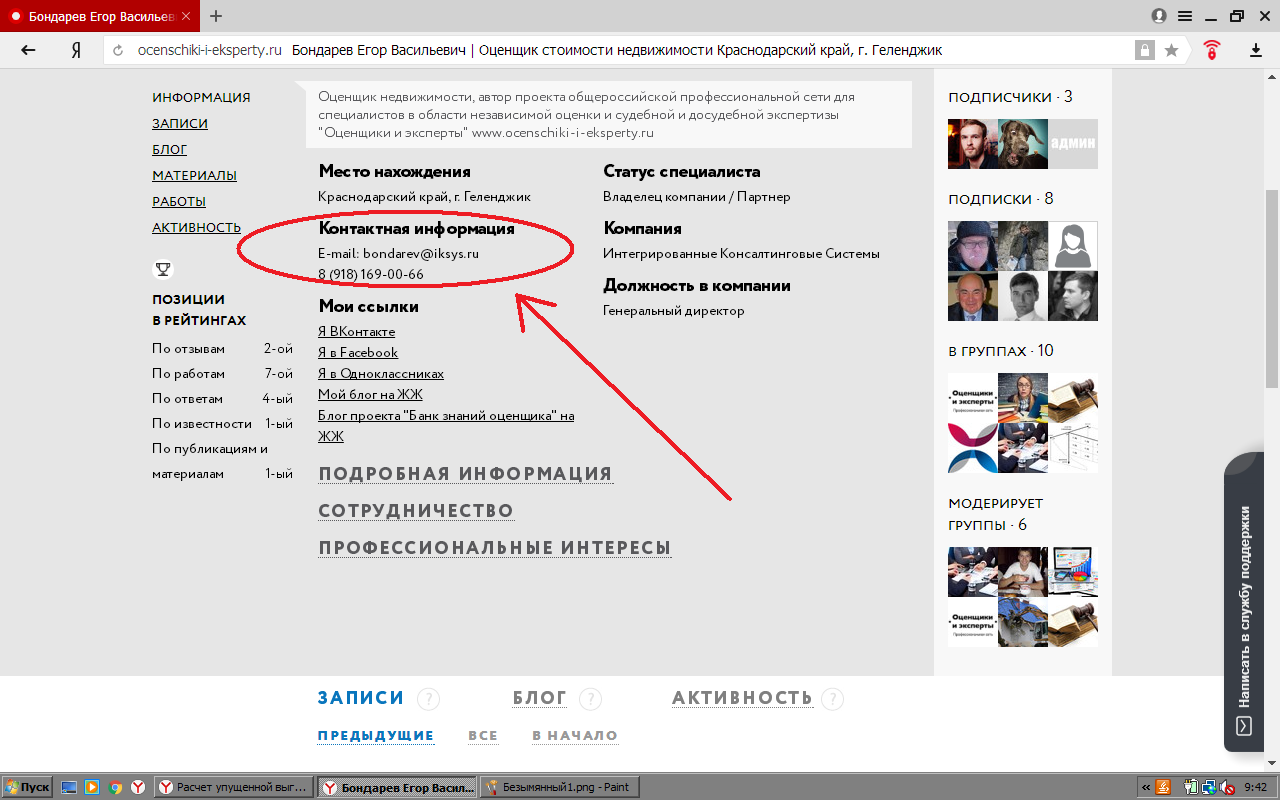1280x800 pixels.
Task: Open Yandex home via the Я icon
Action: (x=75, y=50)
